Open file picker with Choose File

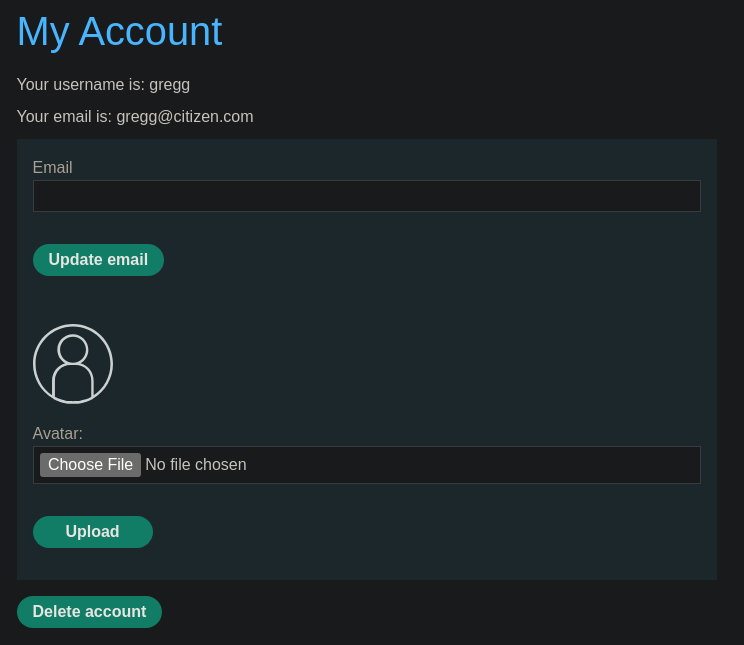(90, 465)
